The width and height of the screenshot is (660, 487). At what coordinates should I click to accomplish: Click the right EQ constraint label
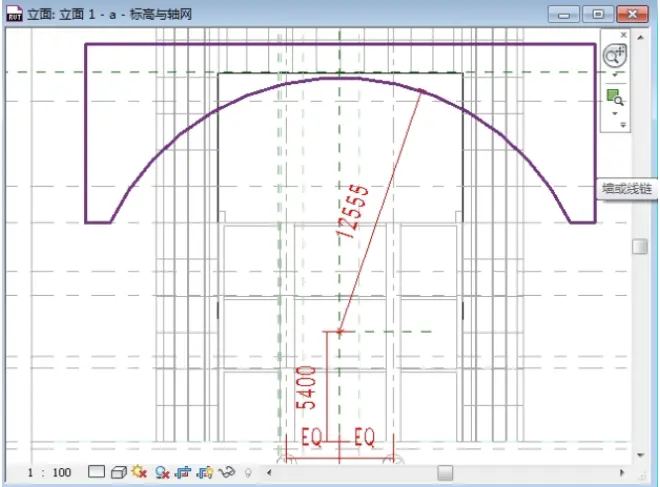click(364, 437)
